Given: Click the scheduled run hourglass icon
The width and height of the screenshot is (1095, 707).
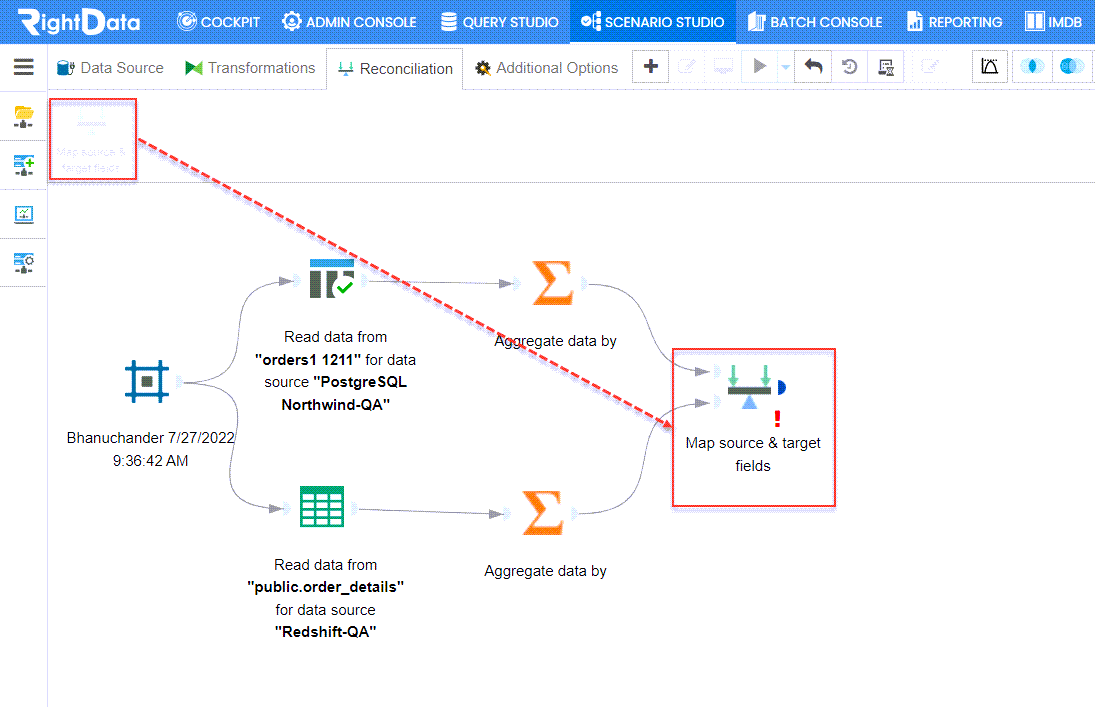Looking at the screenshot, I should [x=885, y=67].
